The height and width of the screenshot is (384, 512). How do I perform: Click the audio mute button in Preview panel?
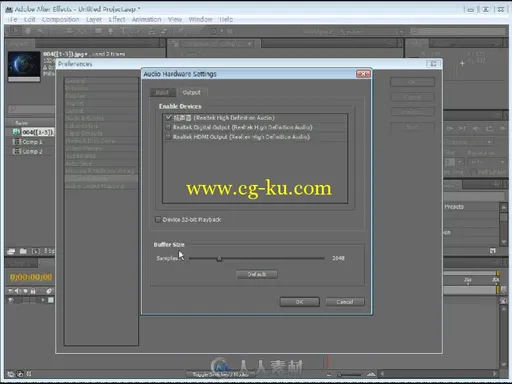click(476, 128)
